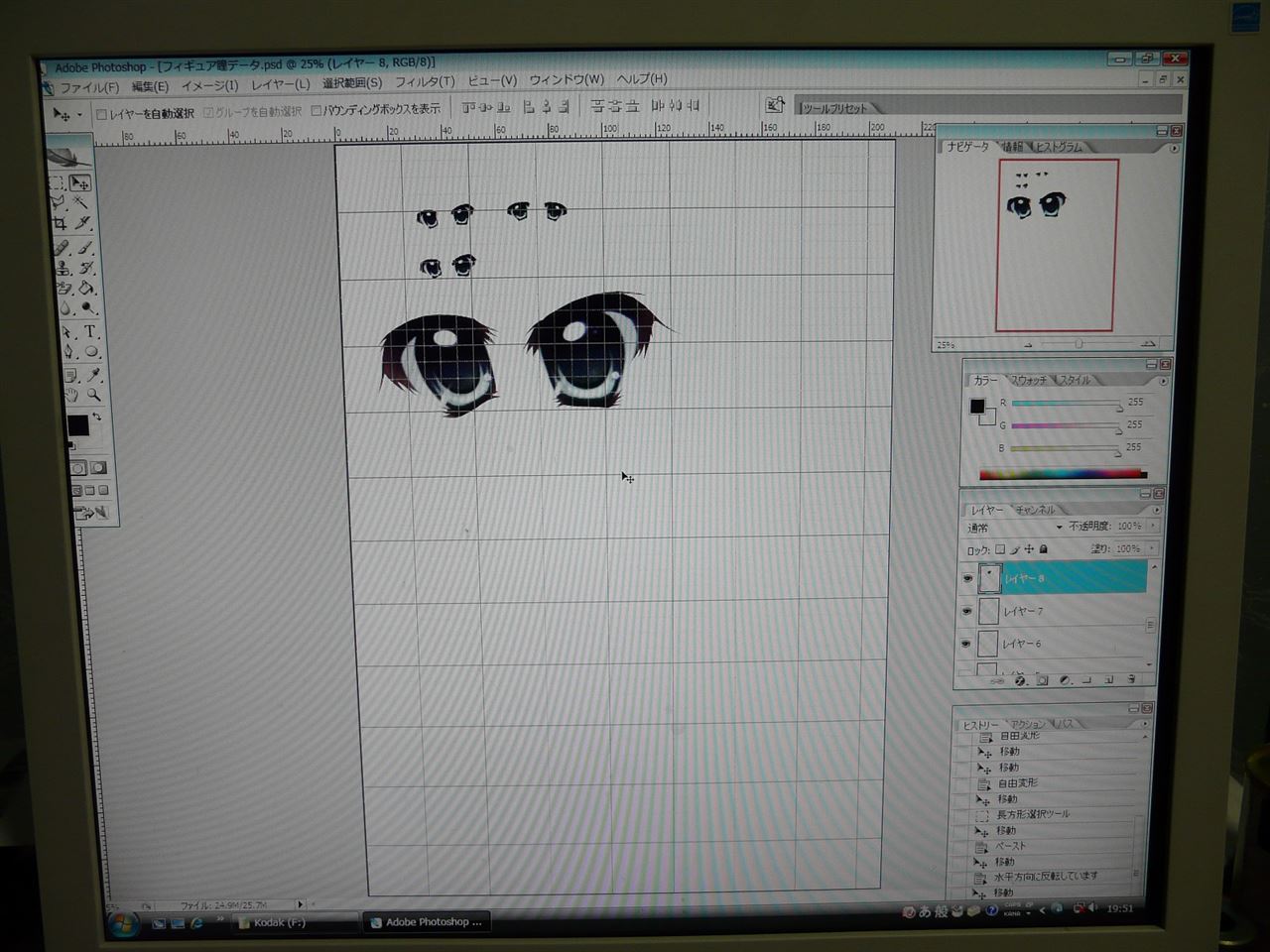
Task: Click the R color slider
Action: pos(1066,405)
